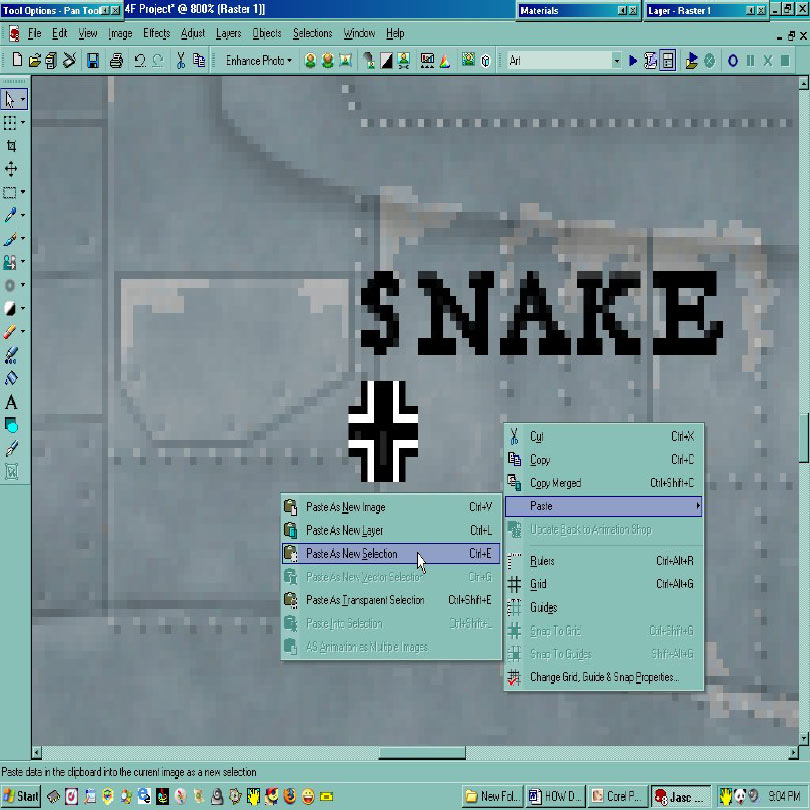Switch to the Corel P... taskbar window
The image size is (810, 810).
point(617,796)
